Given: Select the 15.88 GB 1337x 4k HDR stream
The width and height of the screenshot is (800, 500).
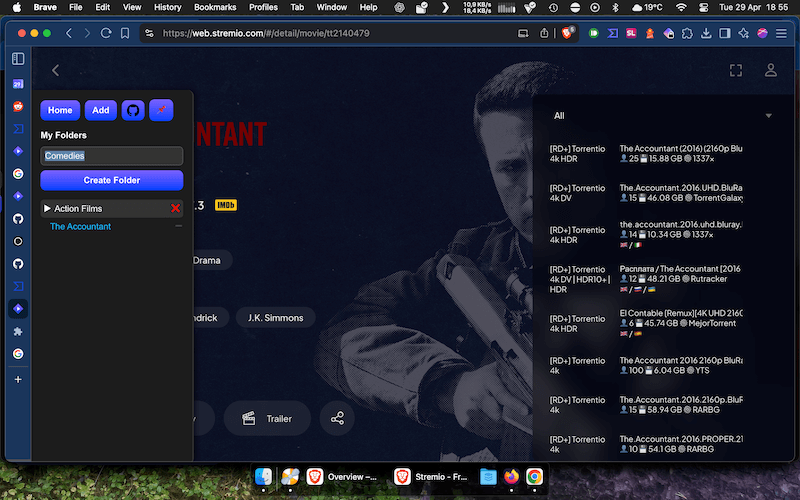Looking at the screenshot, I should pos(646,154).
